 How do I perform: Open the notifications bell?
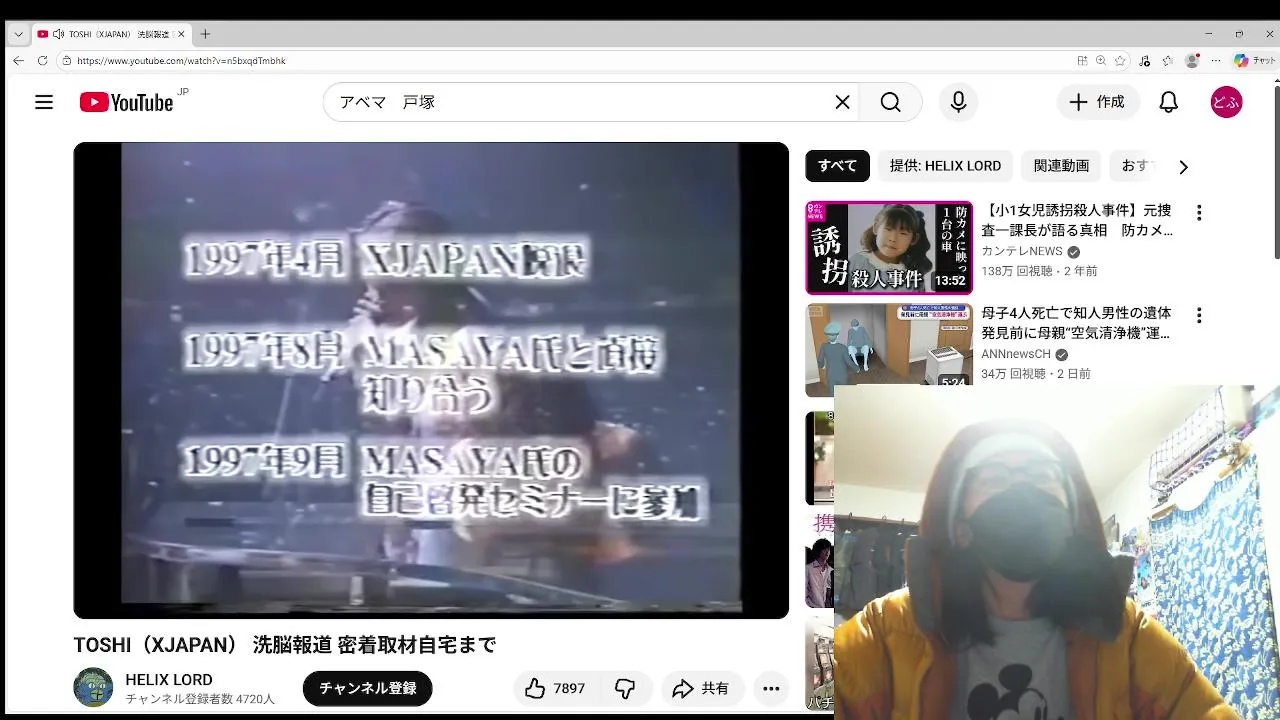1168,102
